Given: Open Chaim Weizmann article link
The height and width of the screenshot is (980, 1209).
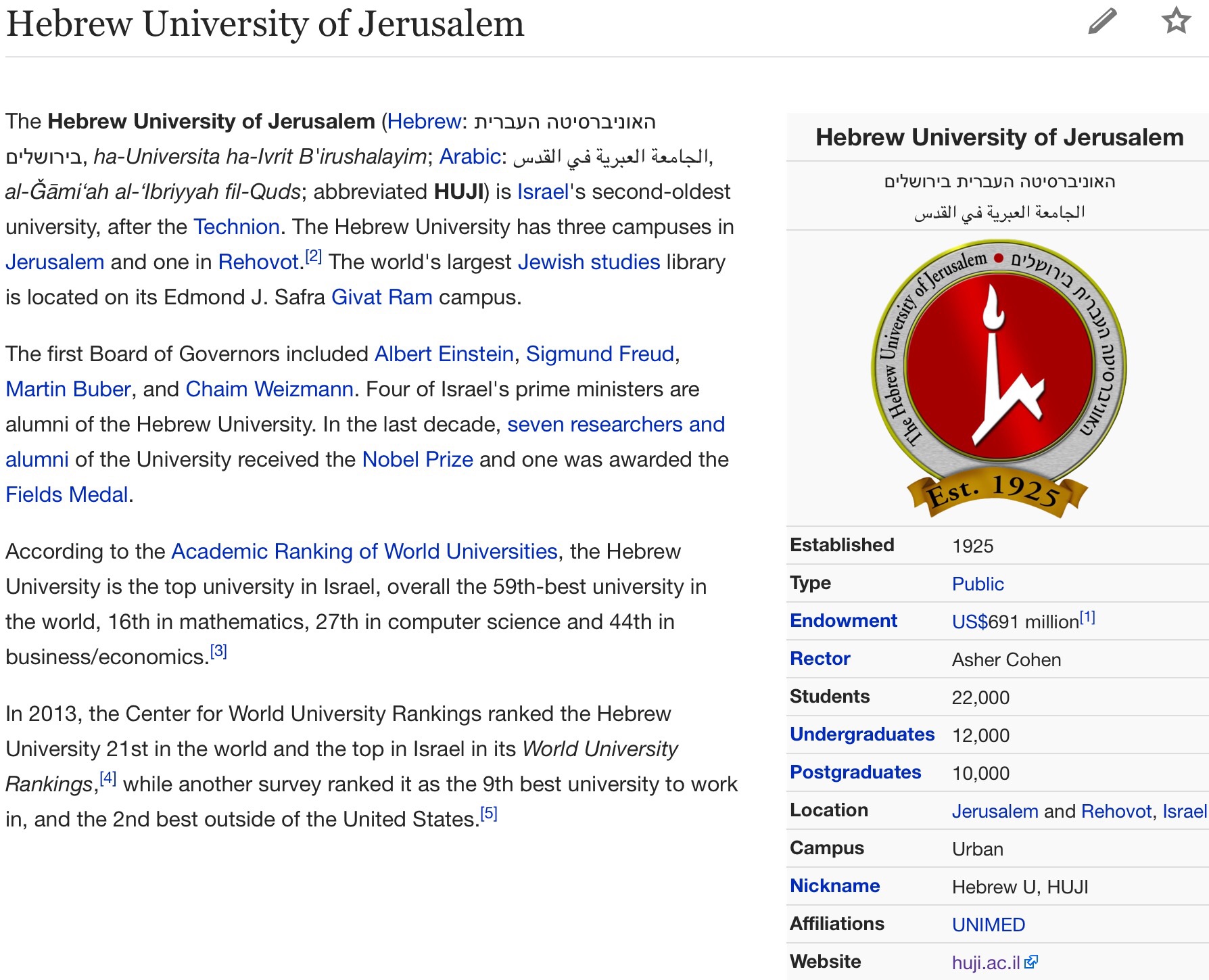Looking at the screenshot, I should point(270,389).
